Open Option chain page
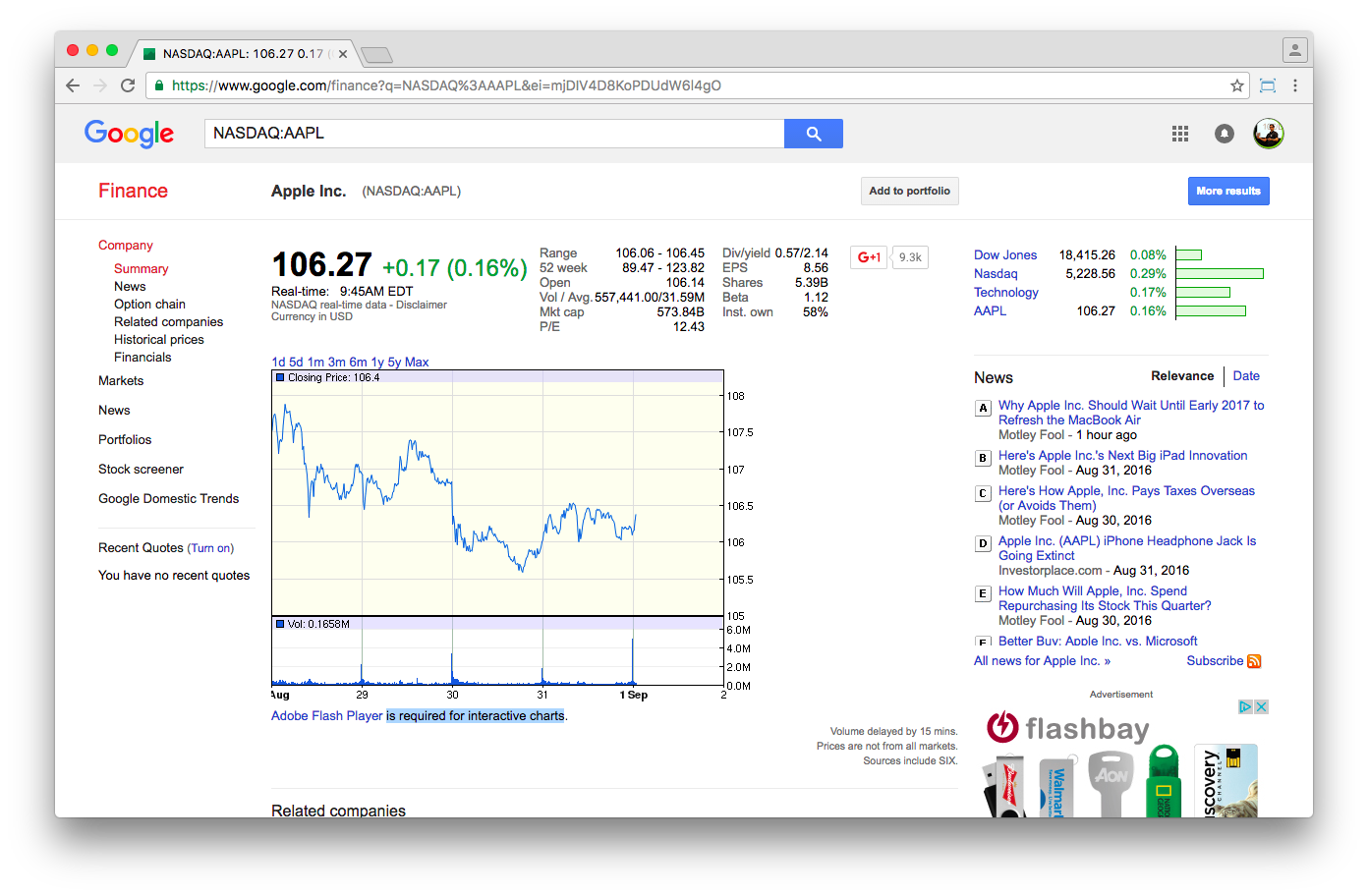This screenshot has width=1368, height=896. (149, 305)
